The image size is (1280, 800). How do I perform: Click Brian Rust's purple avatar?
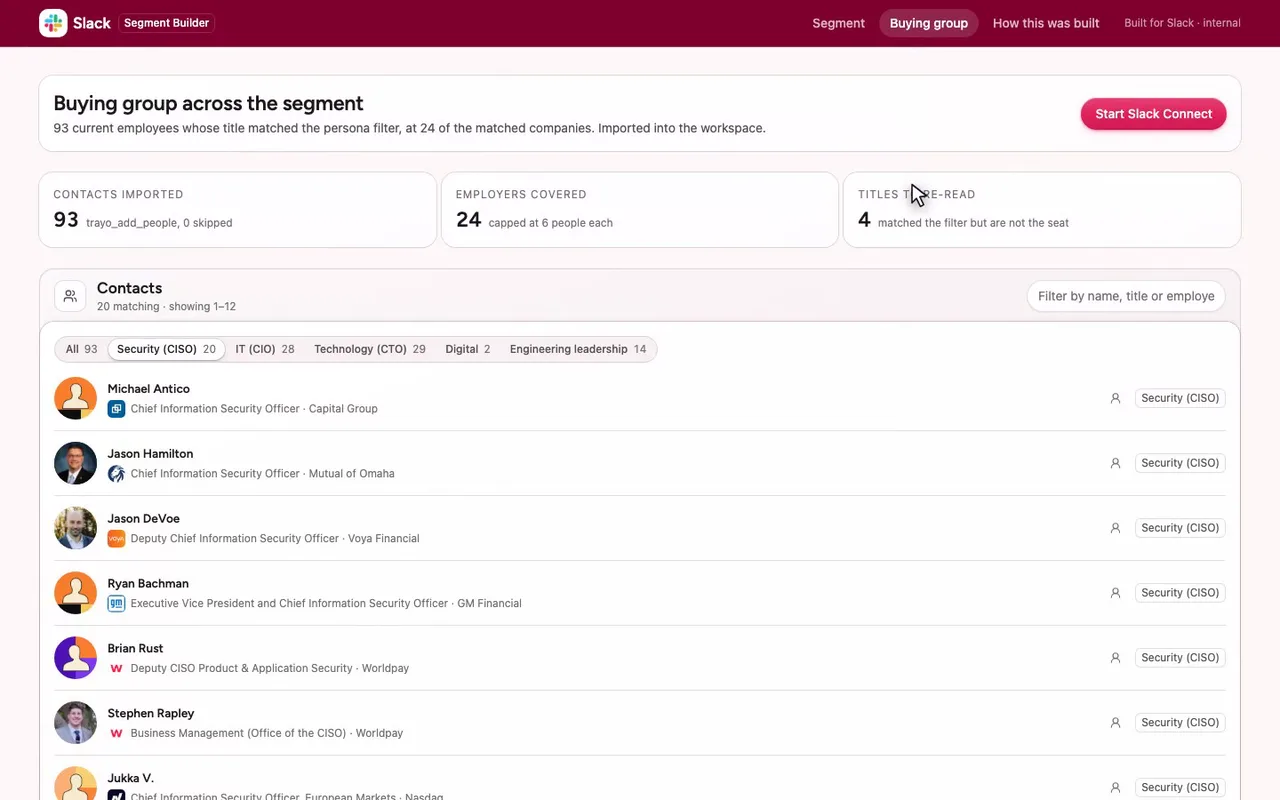pyautogui.click(x=75, y=658)
